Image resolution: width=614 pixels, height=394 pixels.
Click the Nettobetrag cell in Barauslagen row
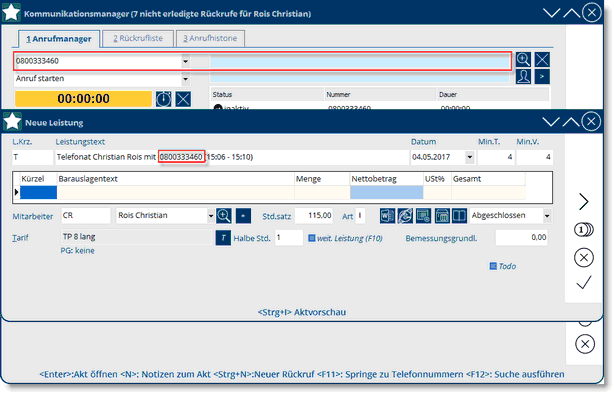click(x=386, y=192)
